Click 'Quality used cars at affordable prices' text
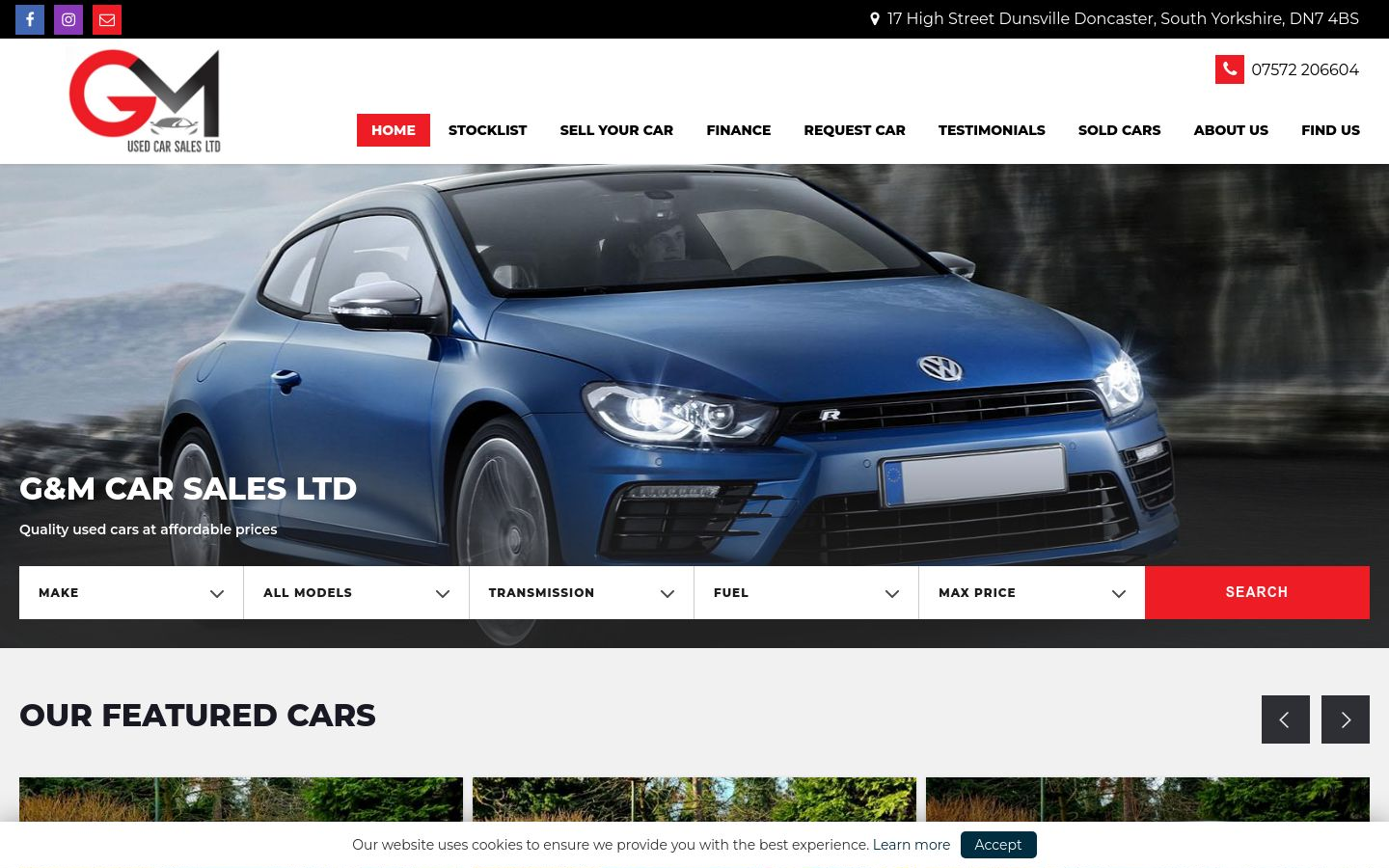The width and height of the screenshot is (1389, 868). (149, 529)
